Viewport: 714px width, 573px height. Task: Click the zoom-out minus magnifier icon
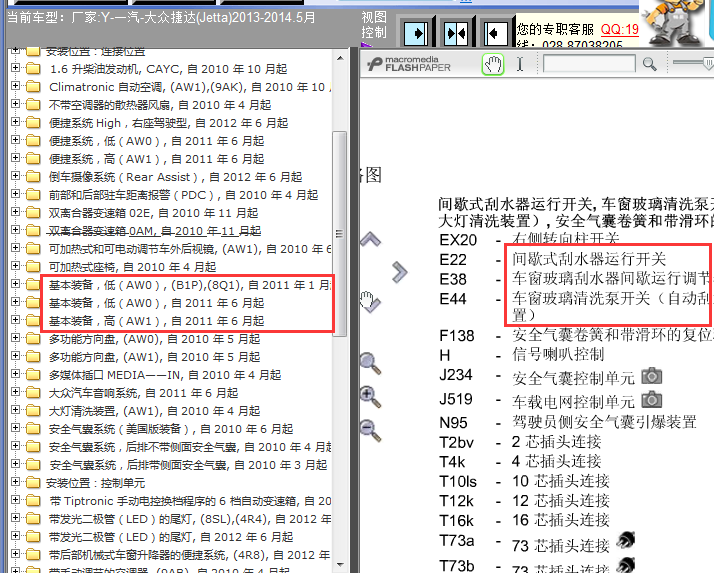(370, 430)
